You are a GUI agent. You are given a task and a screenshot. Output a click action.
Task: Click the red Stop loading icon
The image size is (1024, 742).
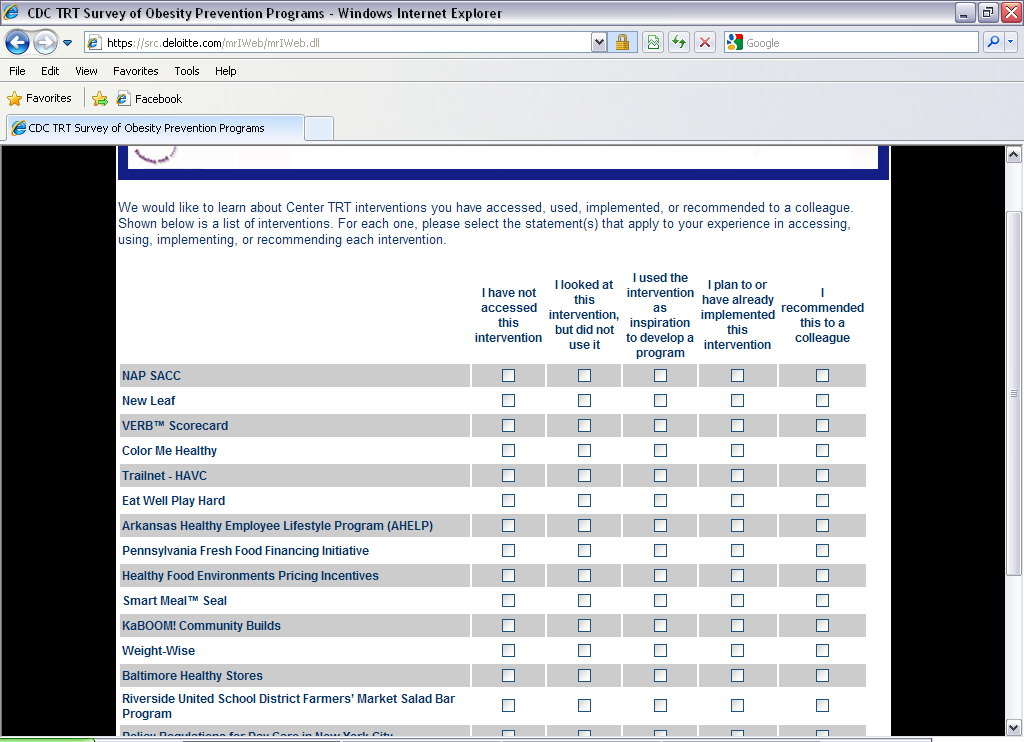click(x=705, y=43)
